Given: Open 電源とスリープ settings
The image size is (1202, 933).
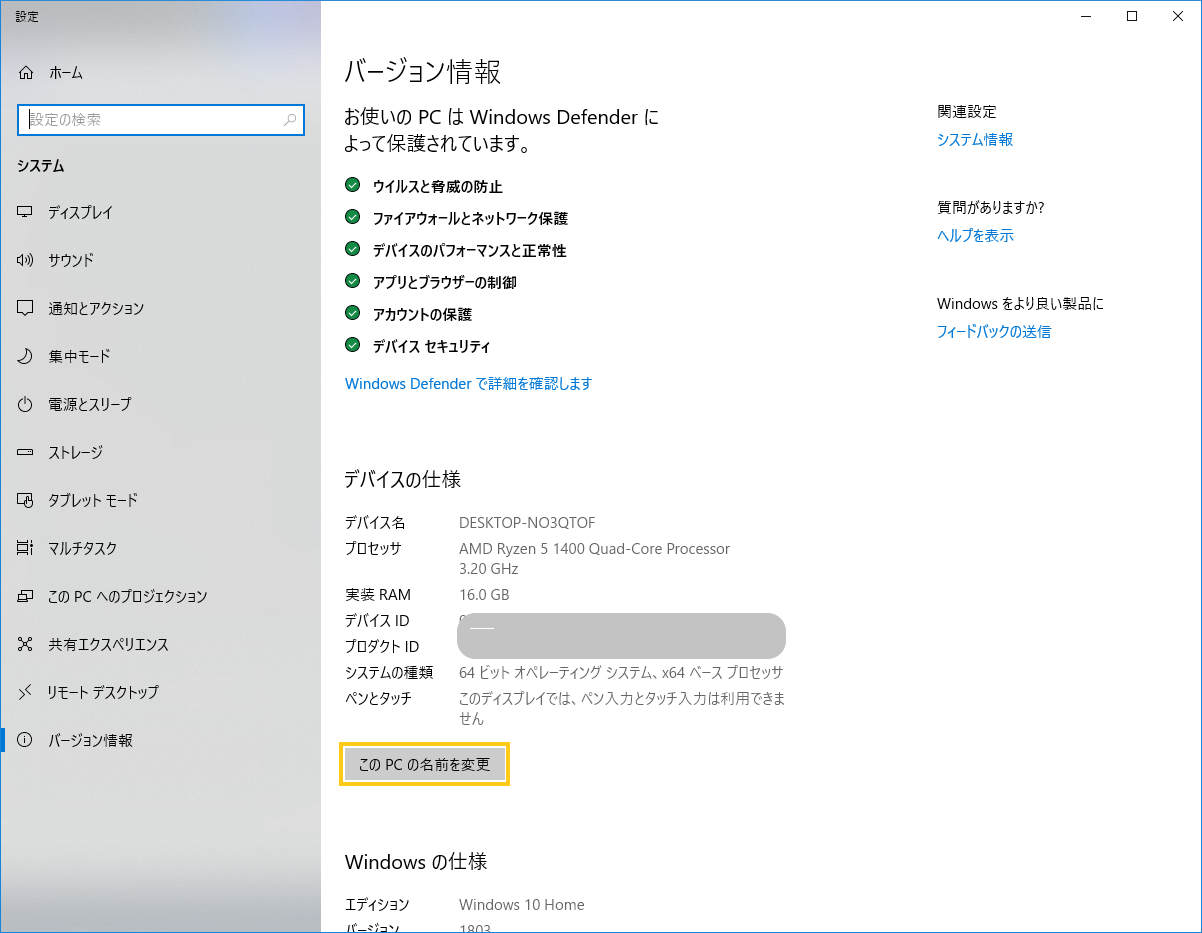Looking at the screenshot, I should (160, 404).
